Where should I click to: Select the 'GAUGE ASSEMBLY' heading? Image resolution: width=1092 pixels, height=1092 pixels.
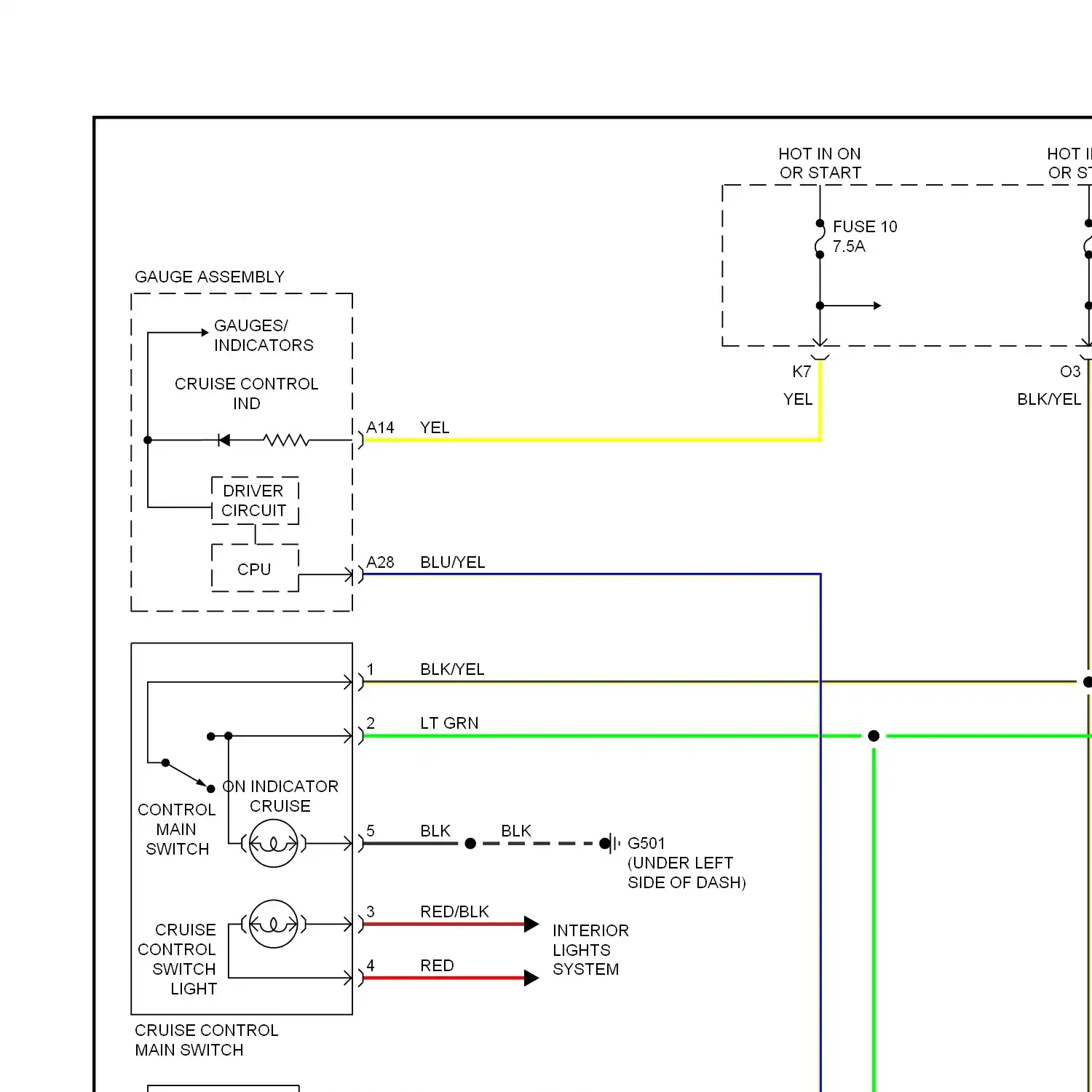tap(210, 277)
